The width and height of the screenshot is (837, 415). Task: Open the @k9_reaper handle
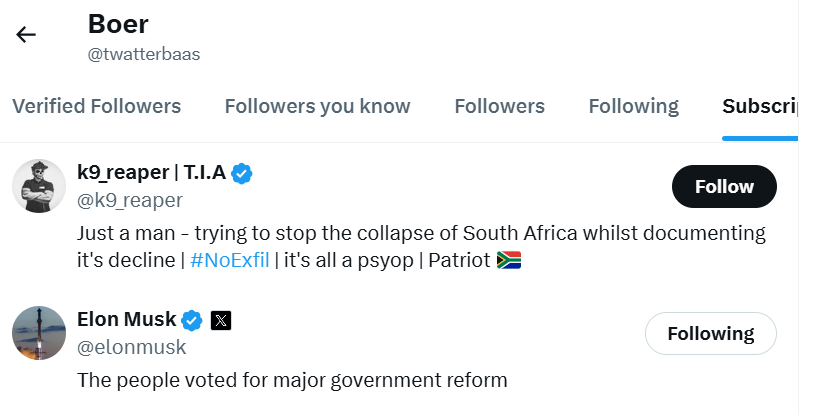(130, 200)
